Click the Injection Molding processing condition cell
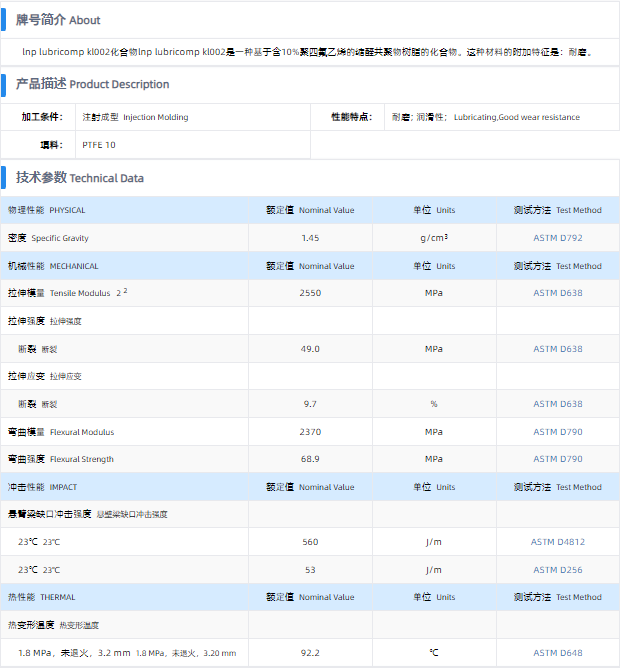 [135, 117]
